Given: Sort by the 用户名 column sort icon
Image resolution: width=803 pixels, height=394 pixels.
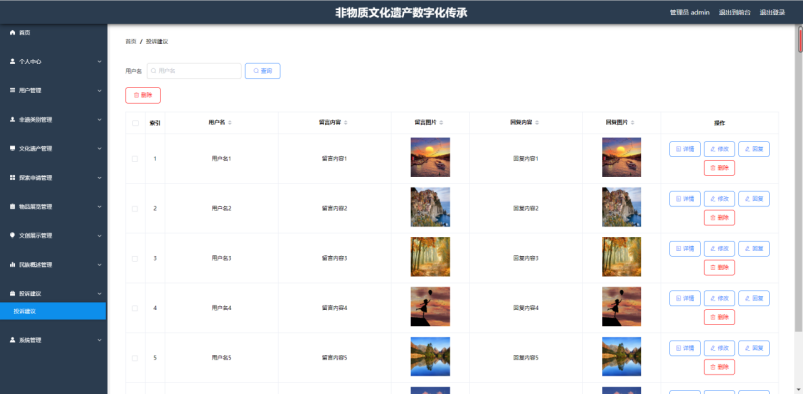Looking at the screenshot, I should tap(230, 123).
